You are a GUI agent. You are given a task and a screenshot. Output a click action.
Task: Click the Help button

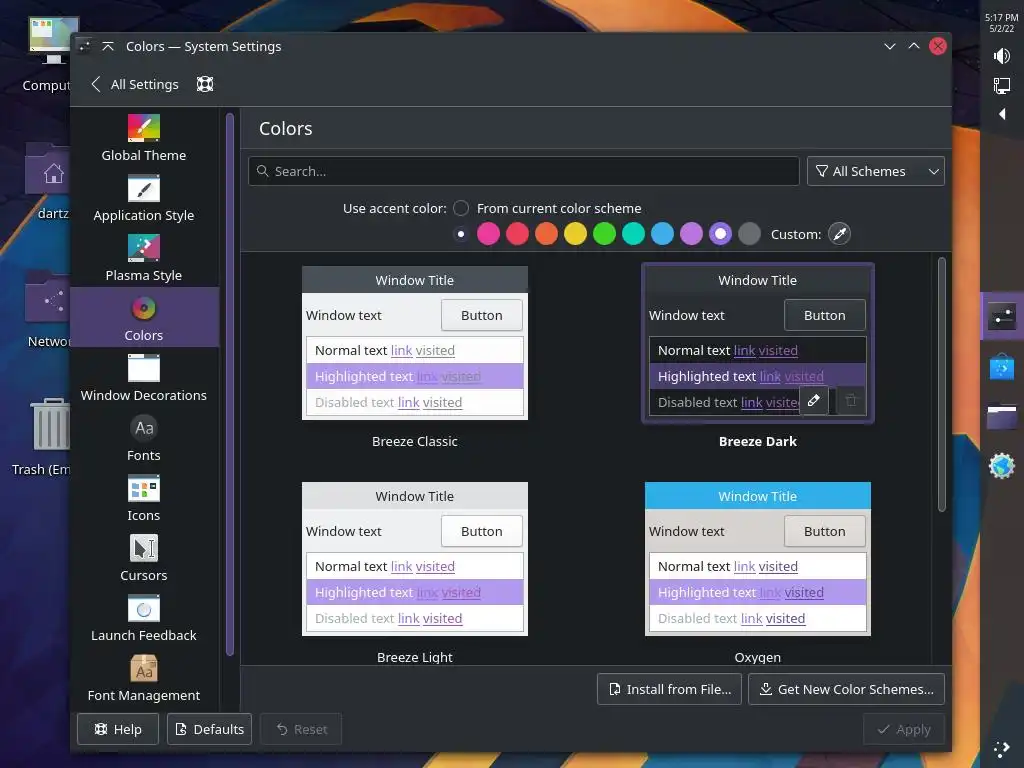click(x=118, y=729)
